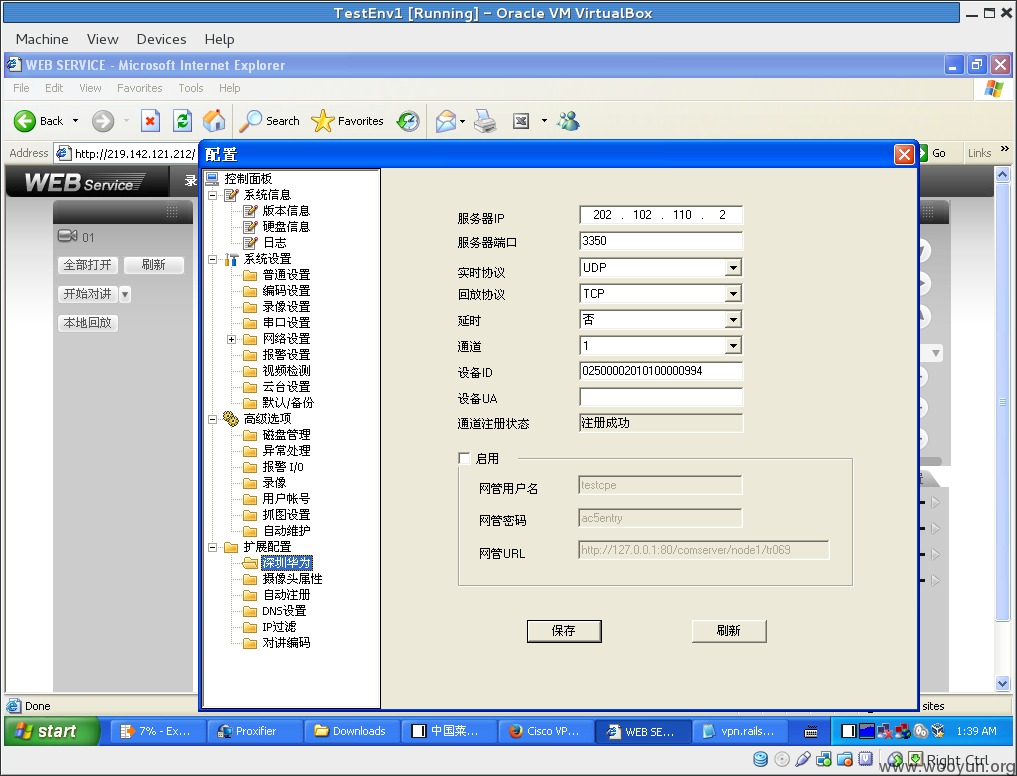Select 自动注册 in the tree
The width and height of the screenshot is (1017, 776).
(x=286, y=594)
